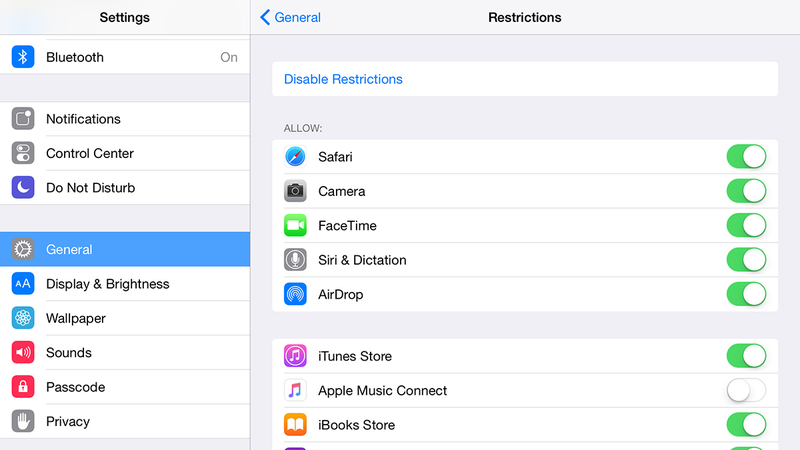This screenshot has height=450, width=800.
Task: Tap the FaceTime video icon
Action: (x=295, y=226)
